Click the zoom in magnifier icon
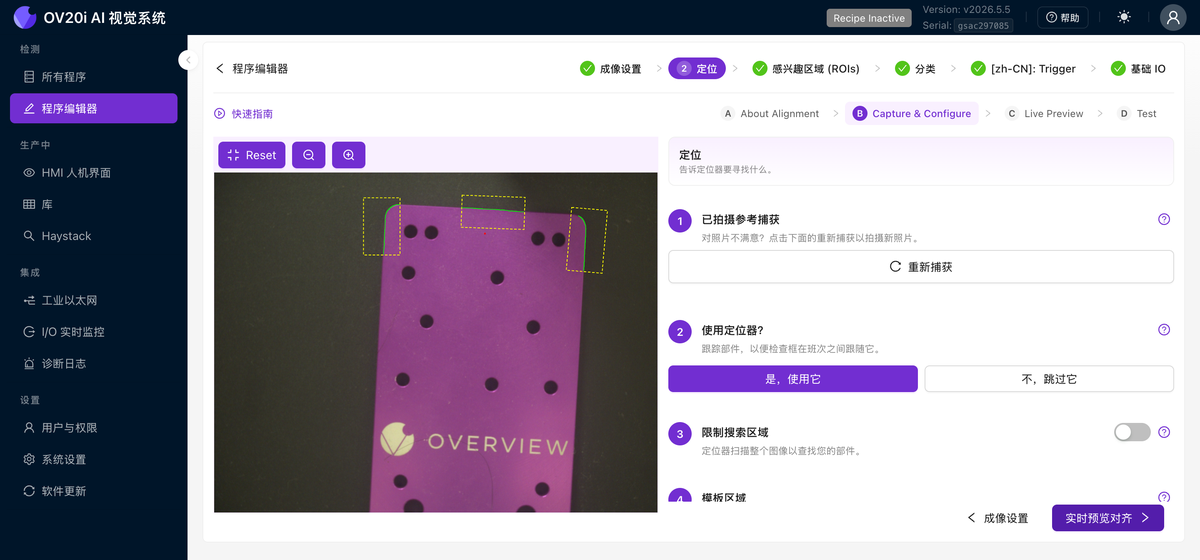The image size is (1200, 560). [x=349, y=155]
